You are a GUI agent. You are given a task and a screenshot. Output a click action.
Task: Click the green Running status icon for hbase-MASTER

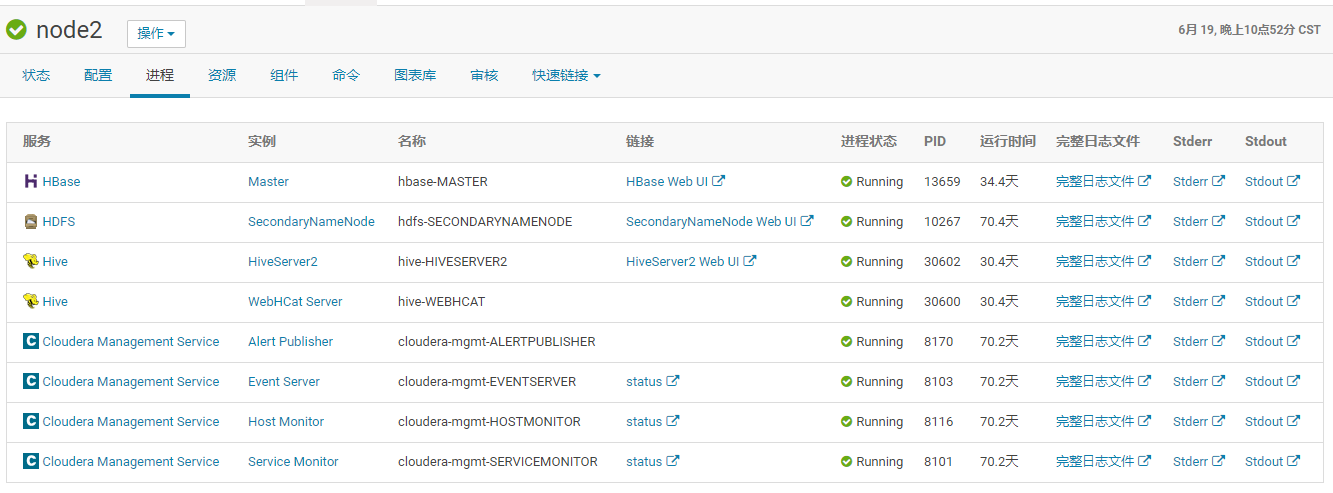click(847, 182)
